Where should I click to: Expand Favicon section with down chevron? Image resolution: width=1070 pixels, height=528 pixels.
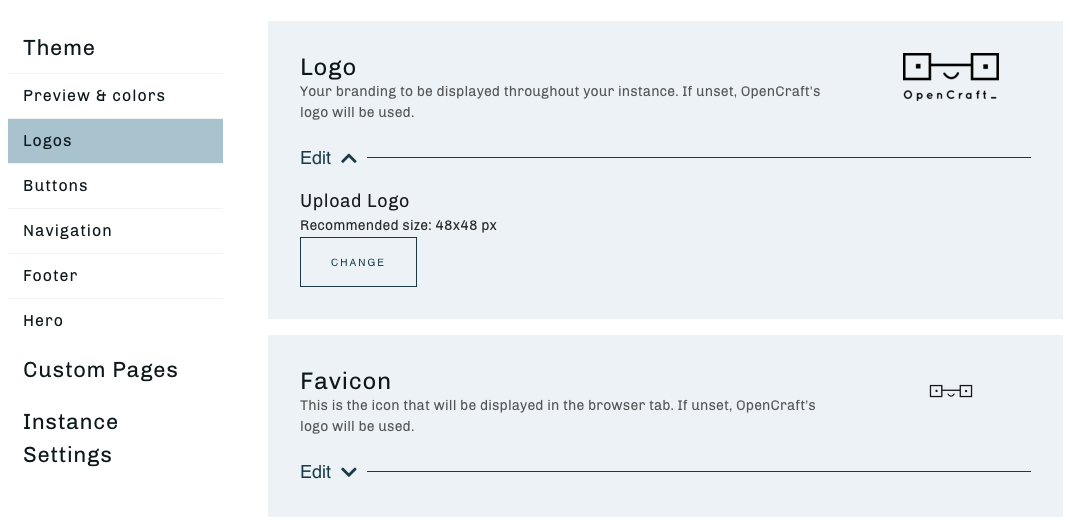pos(349,472)
